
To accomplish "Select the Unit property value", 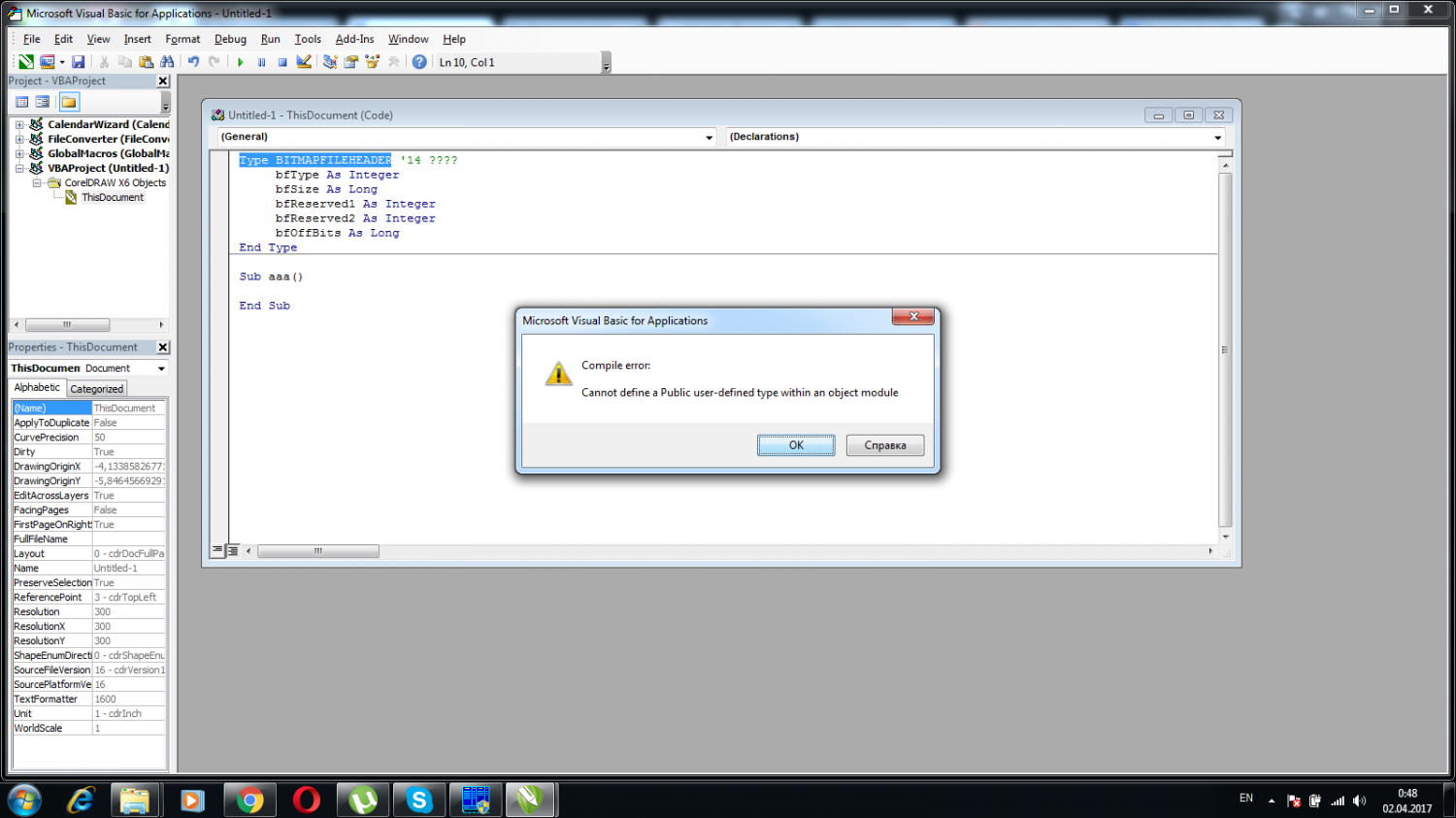I will coord(129,714).
